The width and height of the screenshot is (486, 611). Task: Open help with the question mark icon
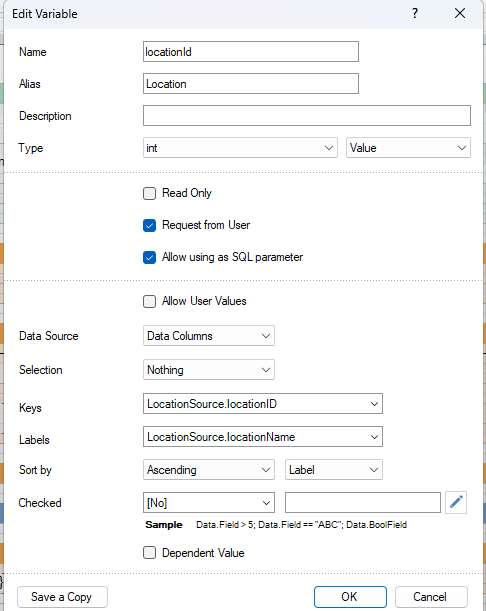[415, 14]
